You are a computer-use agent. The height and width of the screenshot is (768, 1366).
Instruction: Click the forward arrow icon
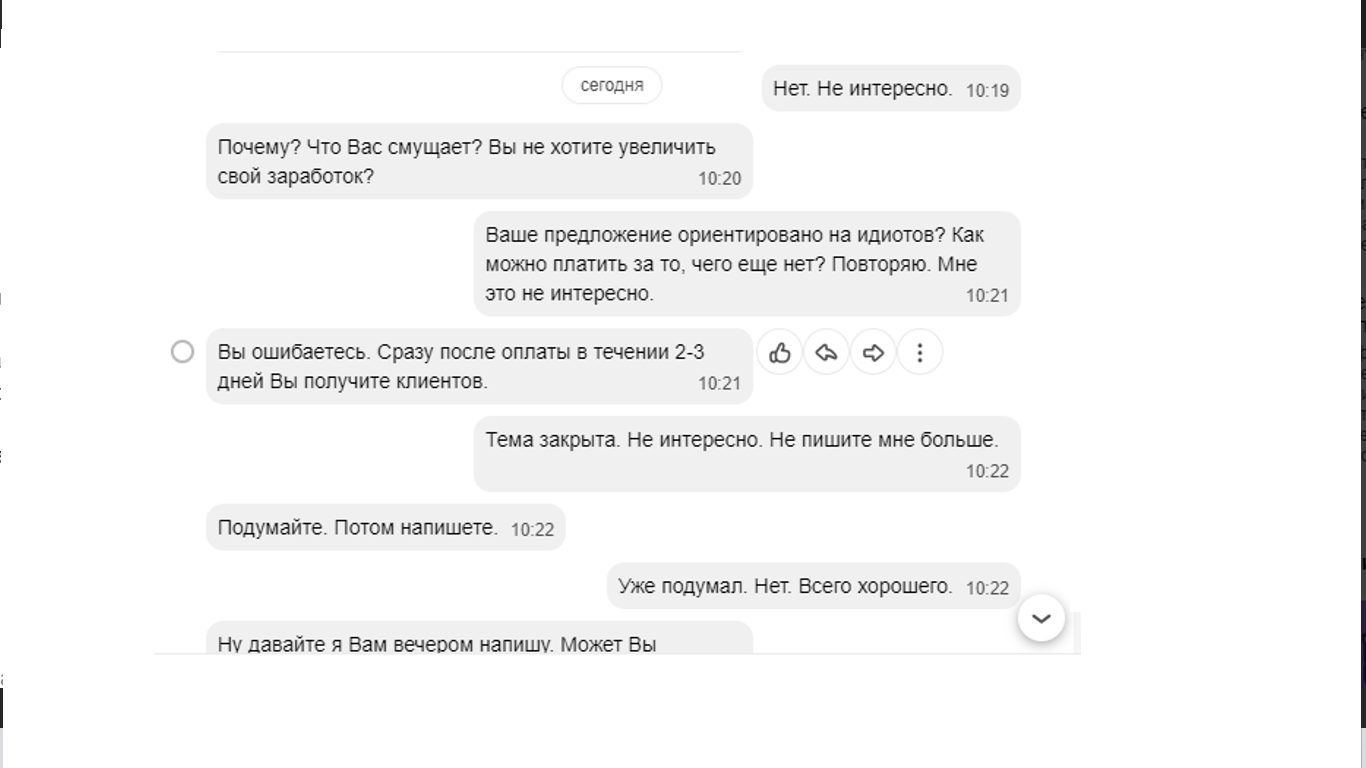(873, 352)
